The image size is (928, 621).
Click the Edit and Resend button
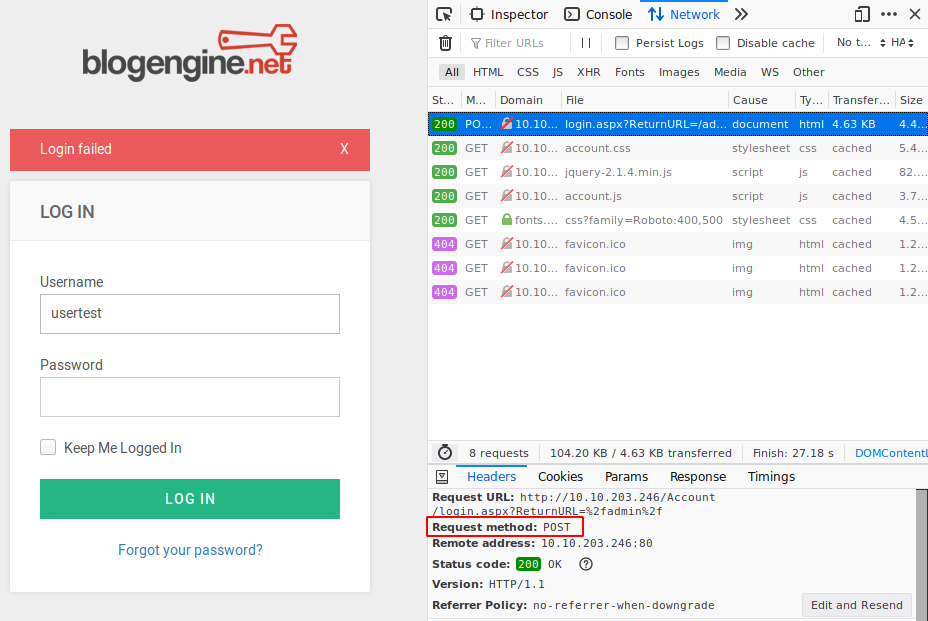[857, 605]
